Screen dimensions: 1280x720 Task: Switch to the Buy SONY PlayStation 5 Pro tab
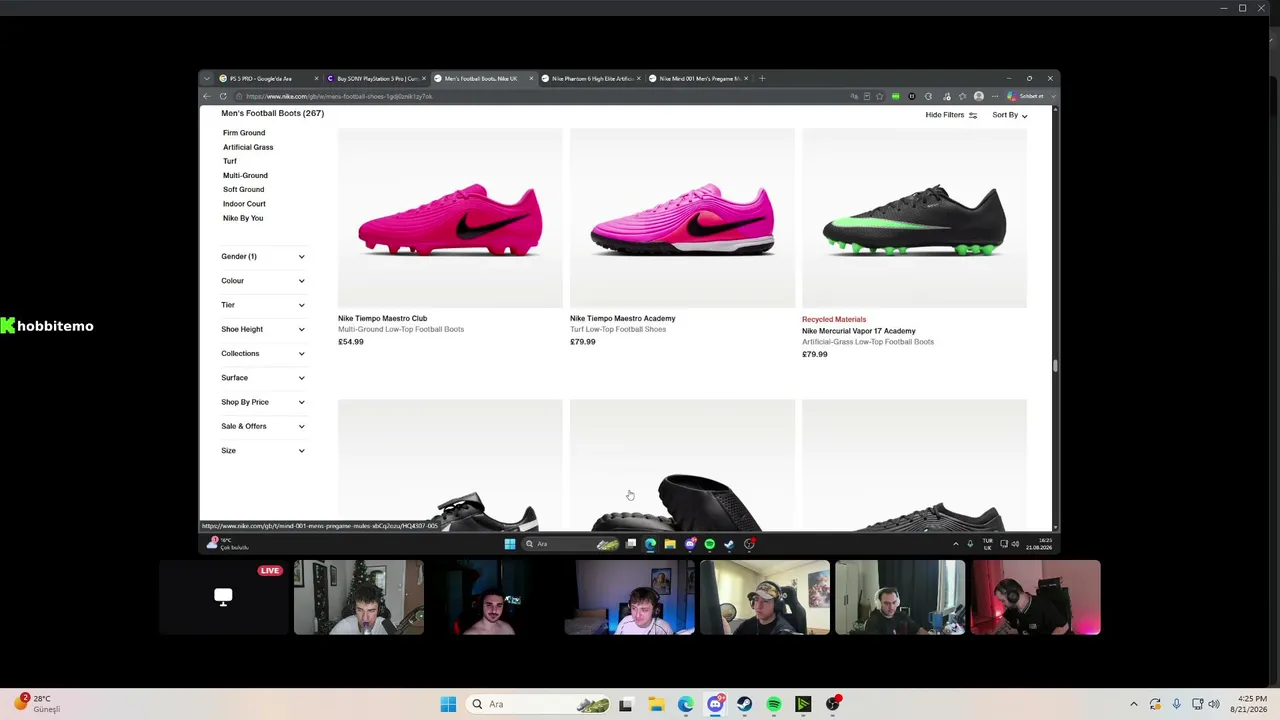tap(376, 79)
